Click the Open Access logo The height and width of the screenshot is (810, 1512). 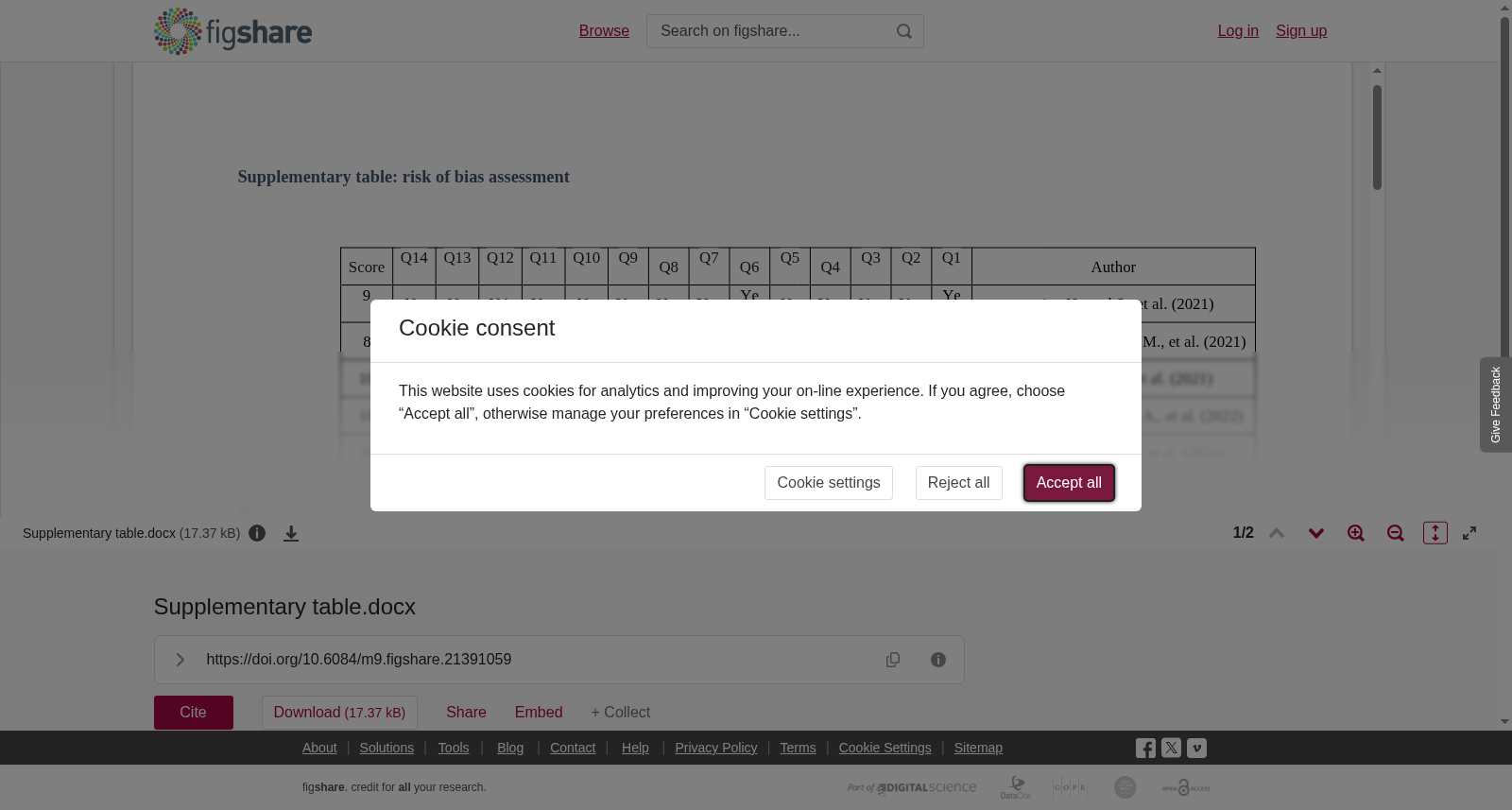1186,787
